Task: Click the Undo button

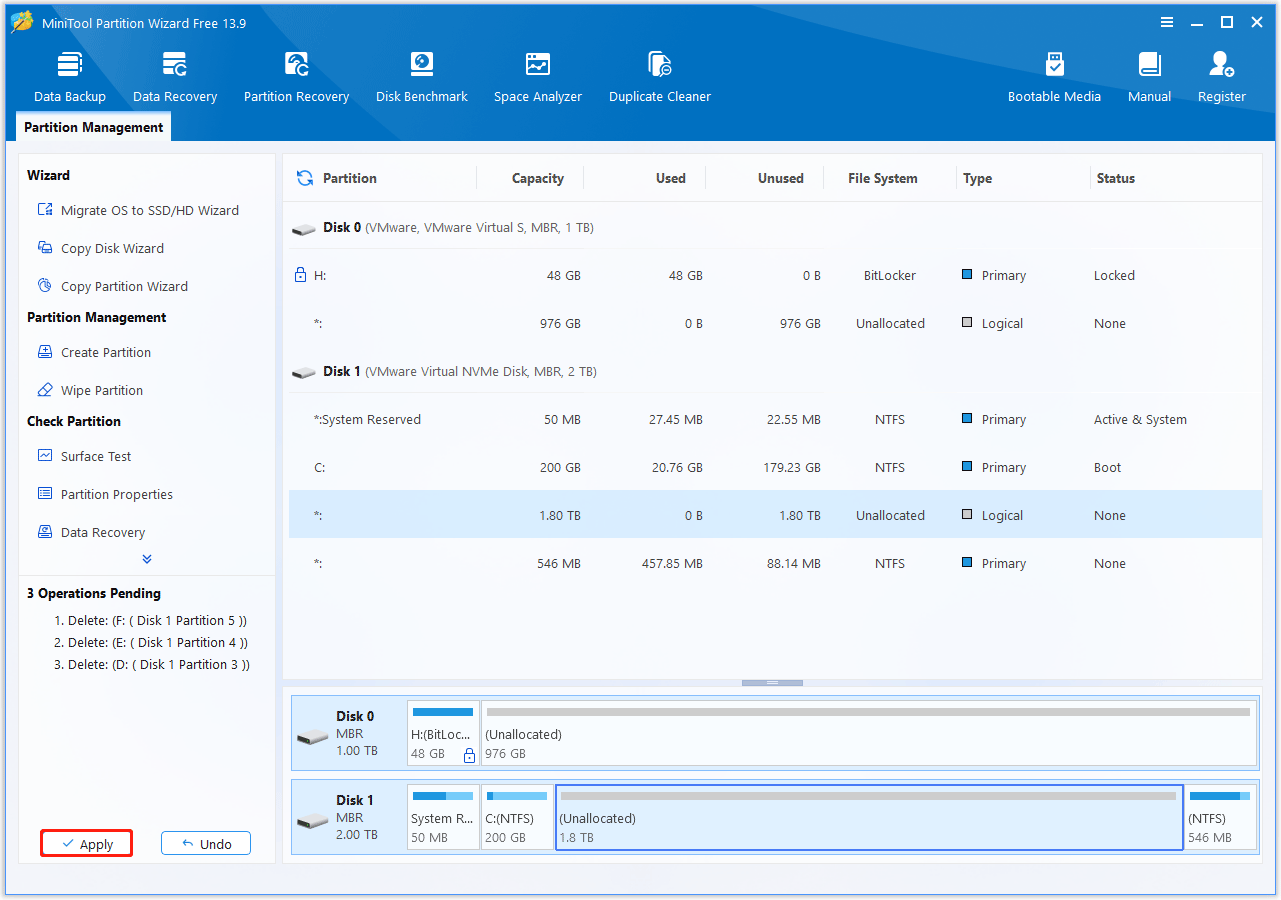Action: point(206,844)
